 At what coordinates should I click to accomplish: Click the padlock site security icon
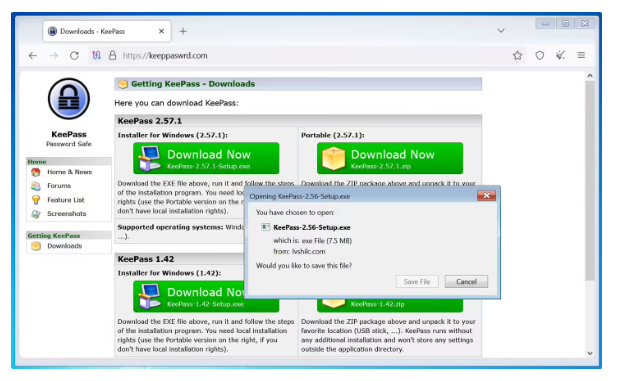tap(113, 55)
